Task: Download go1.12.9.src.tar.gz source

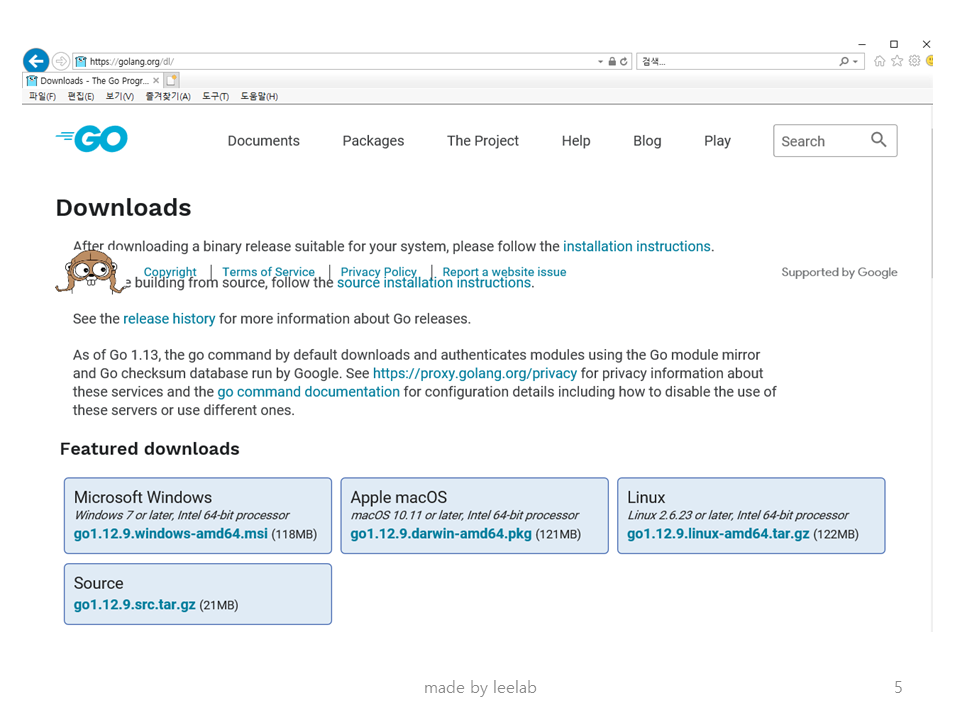Action: [x=135, y=605]
